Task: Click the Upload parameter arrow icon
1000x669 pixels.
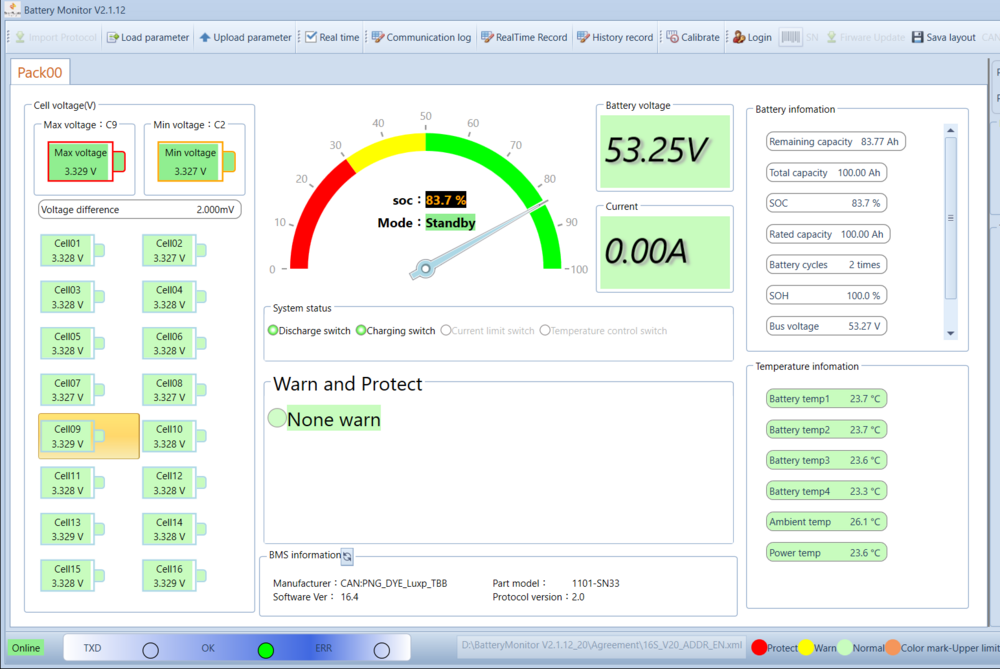Action: coord(205,37)
